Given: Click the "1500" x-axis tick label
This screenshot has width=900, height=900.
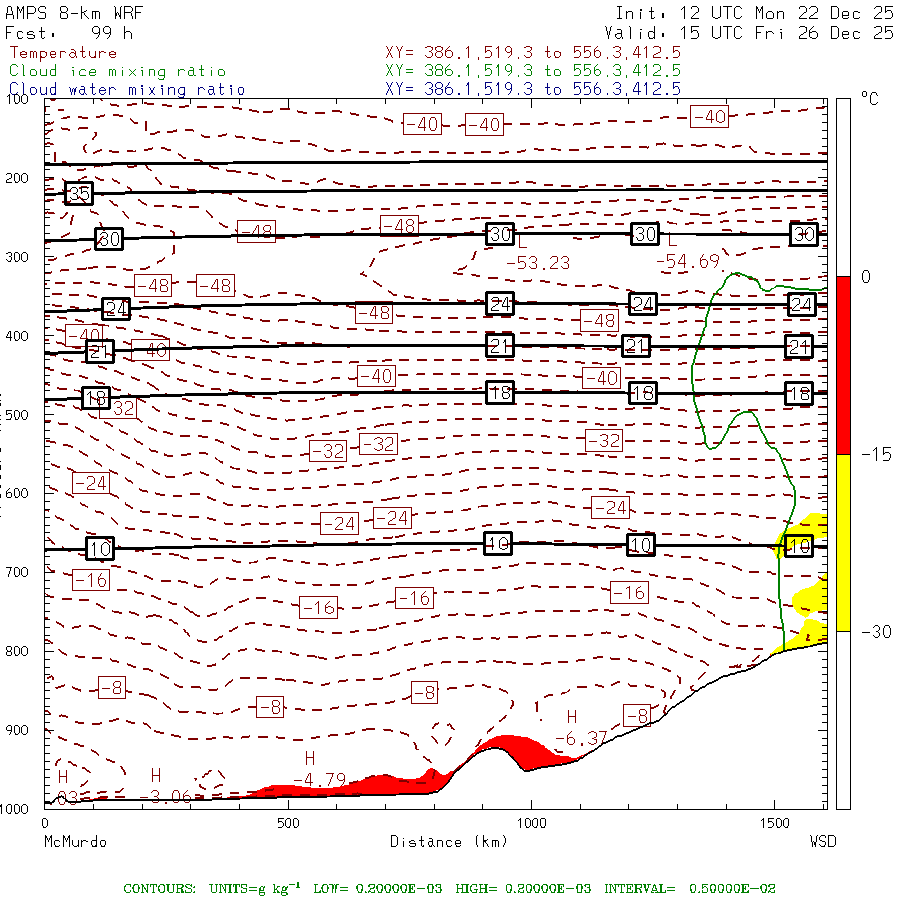Looking at the screenshot, I should pos(775,823).
